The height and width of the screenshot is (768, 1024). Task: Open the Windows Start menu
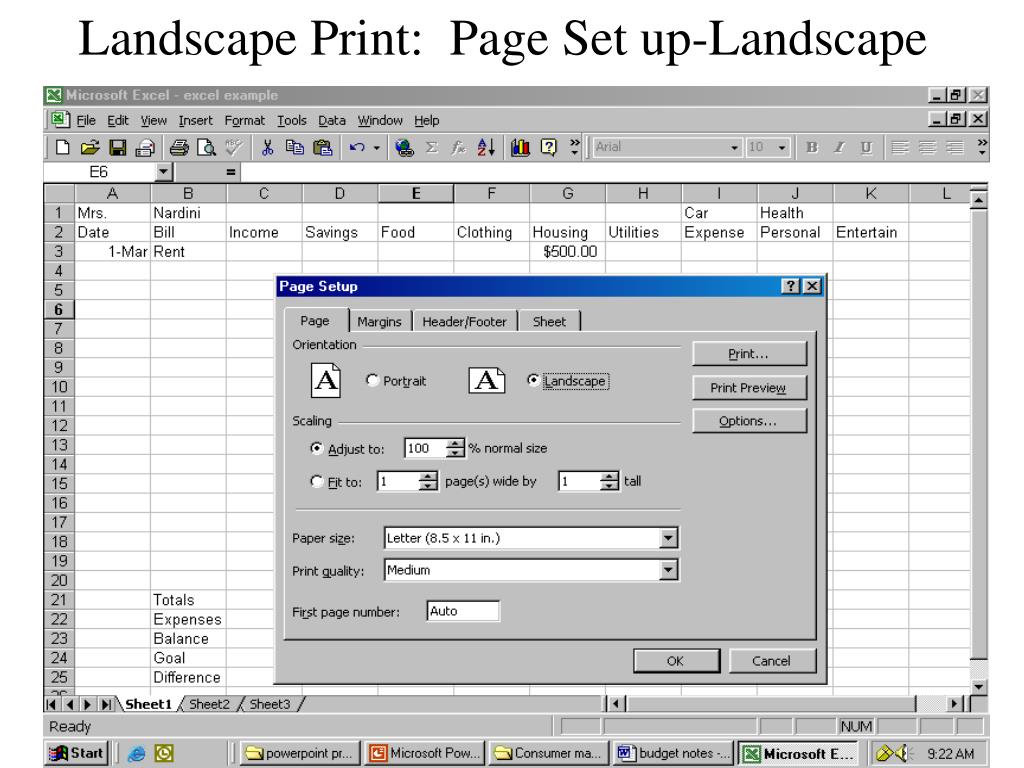tap(76, 753)
